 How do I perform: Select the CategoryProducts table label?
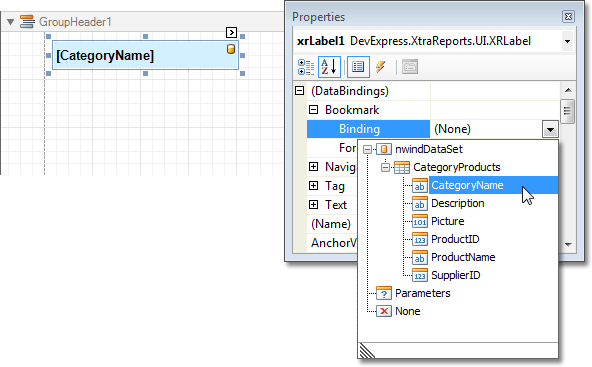pyautogui.click(x=456, y=167)
